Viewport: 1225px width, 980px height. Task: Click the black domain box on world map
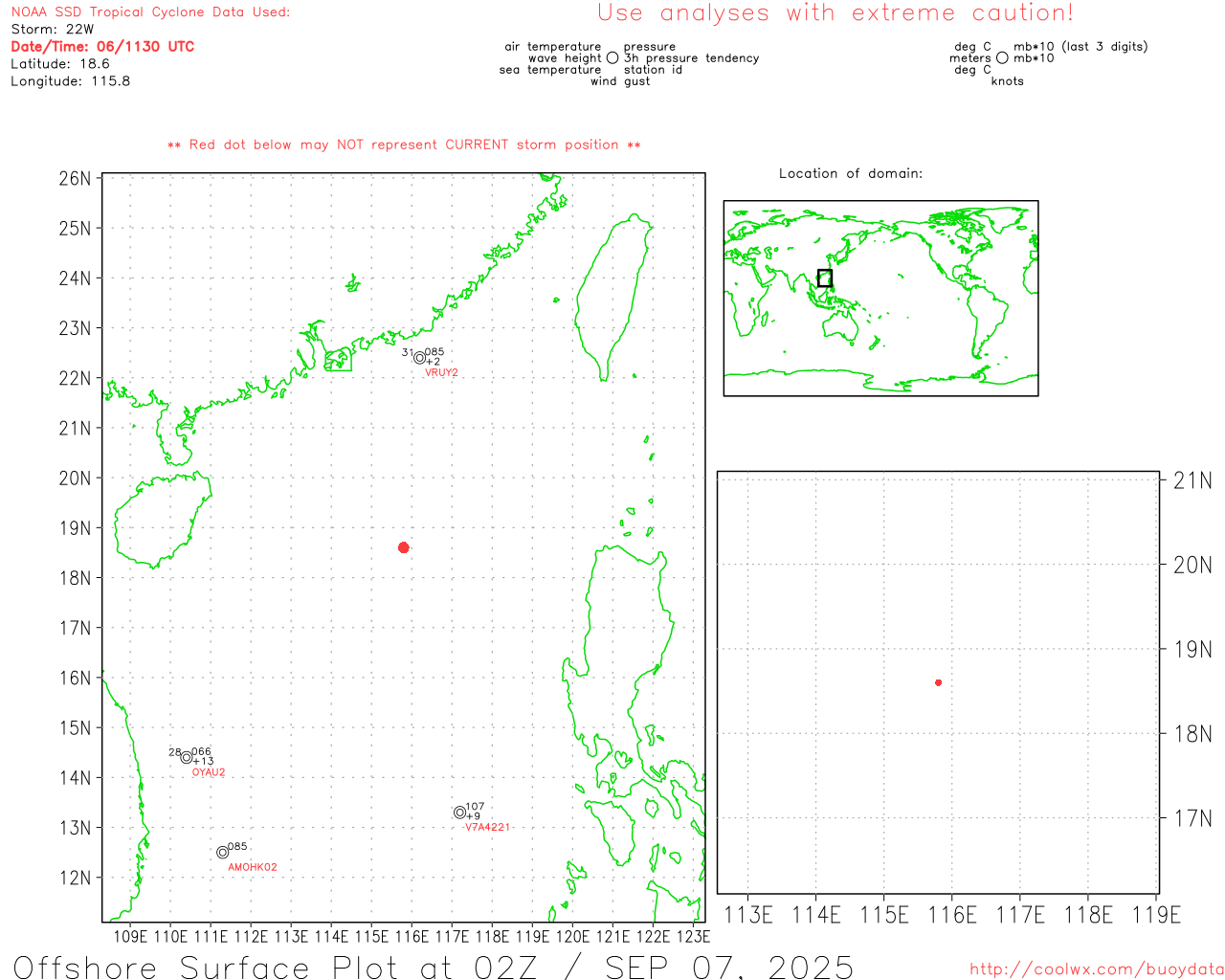click(x=825, y=278)
